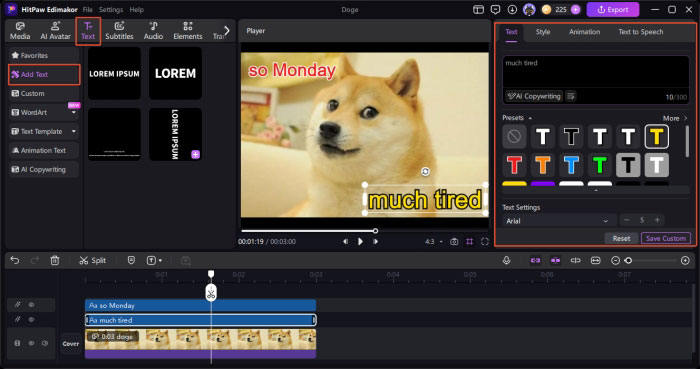
Task: Add a marker with the timeline marker icon
Action: point(131,260)
